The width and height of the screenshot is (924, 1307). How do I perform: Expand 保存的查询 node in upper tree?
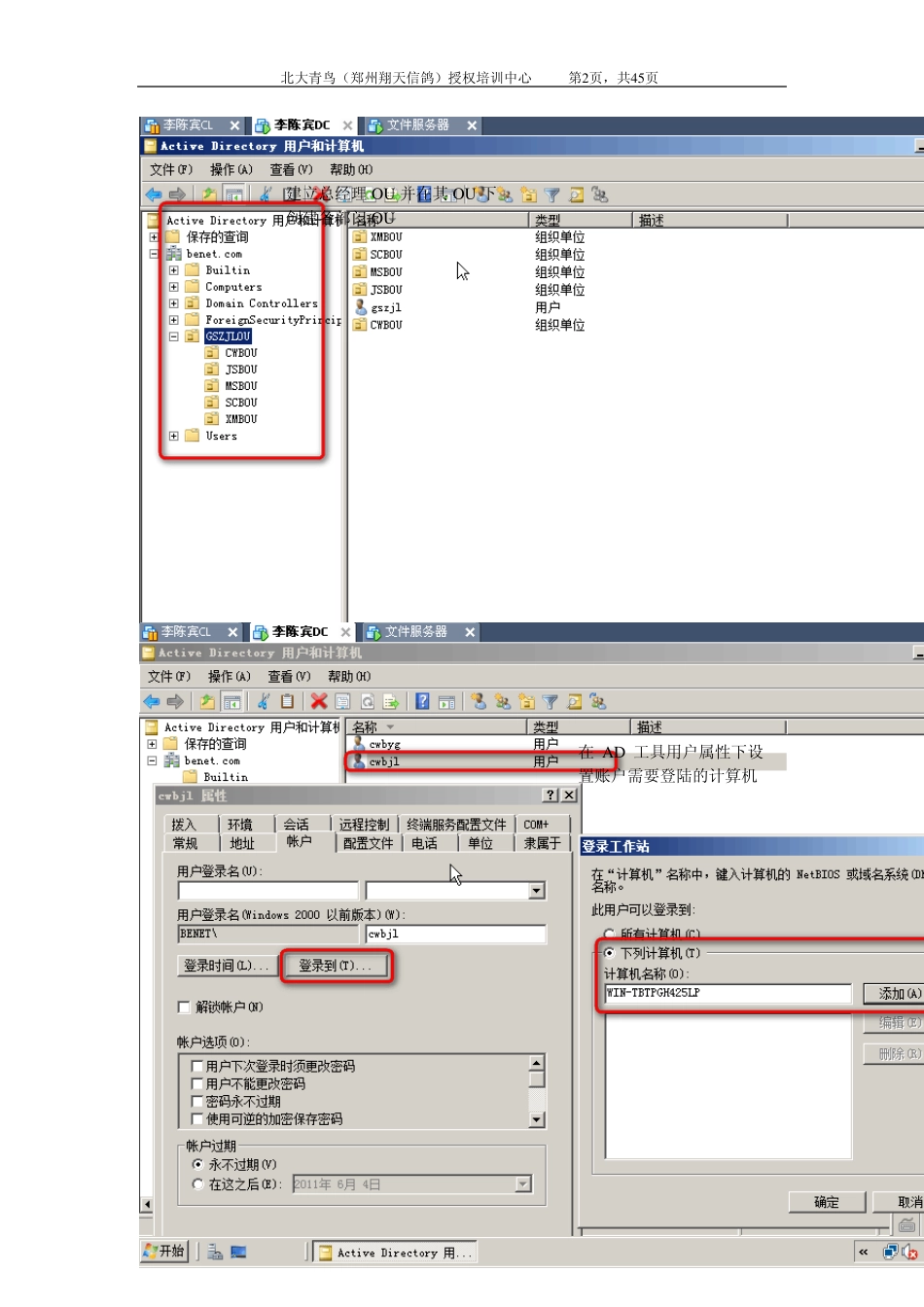[154, 237]
